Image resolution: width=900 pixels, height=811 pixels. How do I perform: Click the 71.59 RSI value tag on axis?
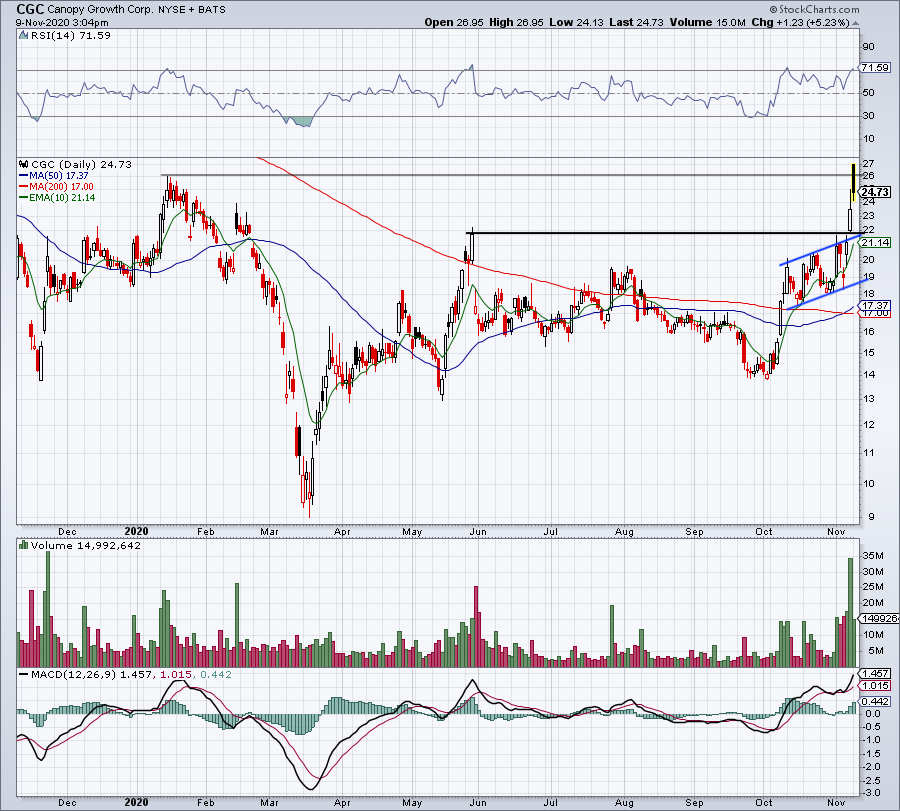875,68
